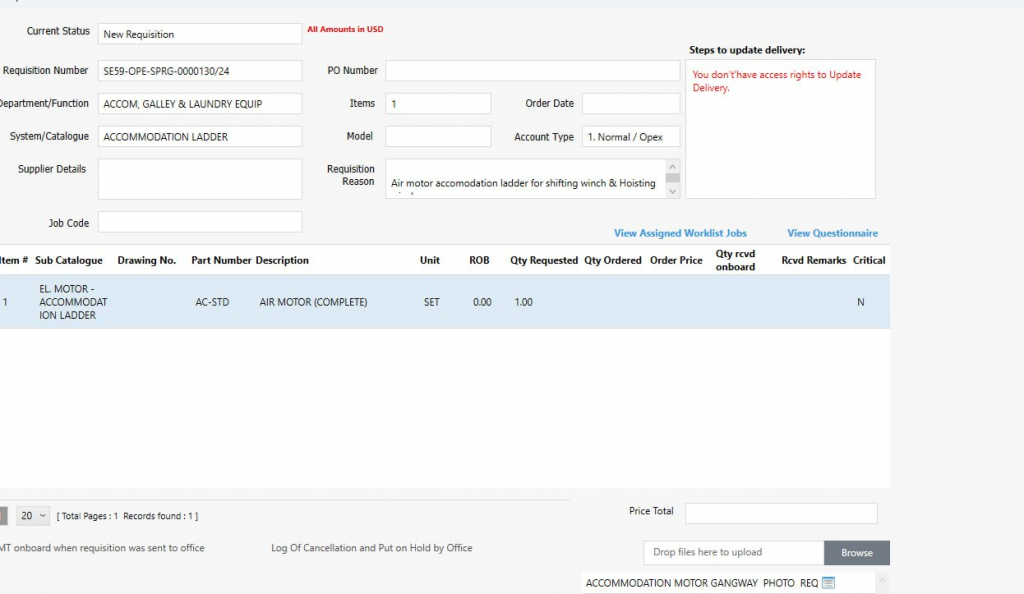Viewport: 1024px width, 594px height.
Task: Click the Supplier Details text box
Action: (200, 179)
